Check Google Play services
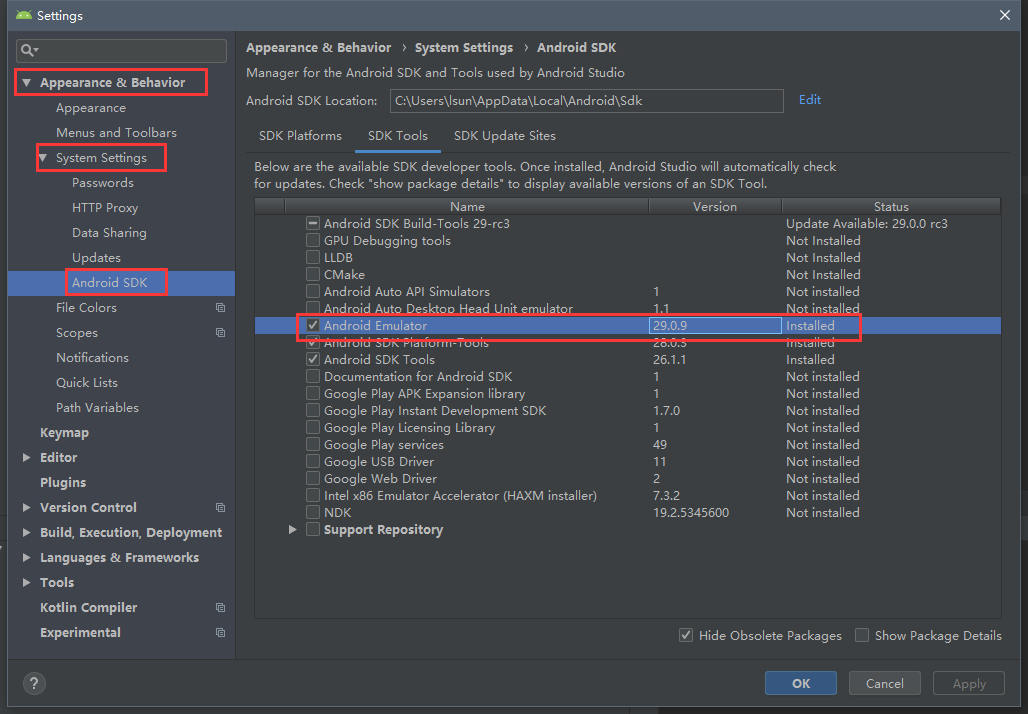Image resolution: width=1028 pixels, height=714 pixels. (x=313, y=445)
